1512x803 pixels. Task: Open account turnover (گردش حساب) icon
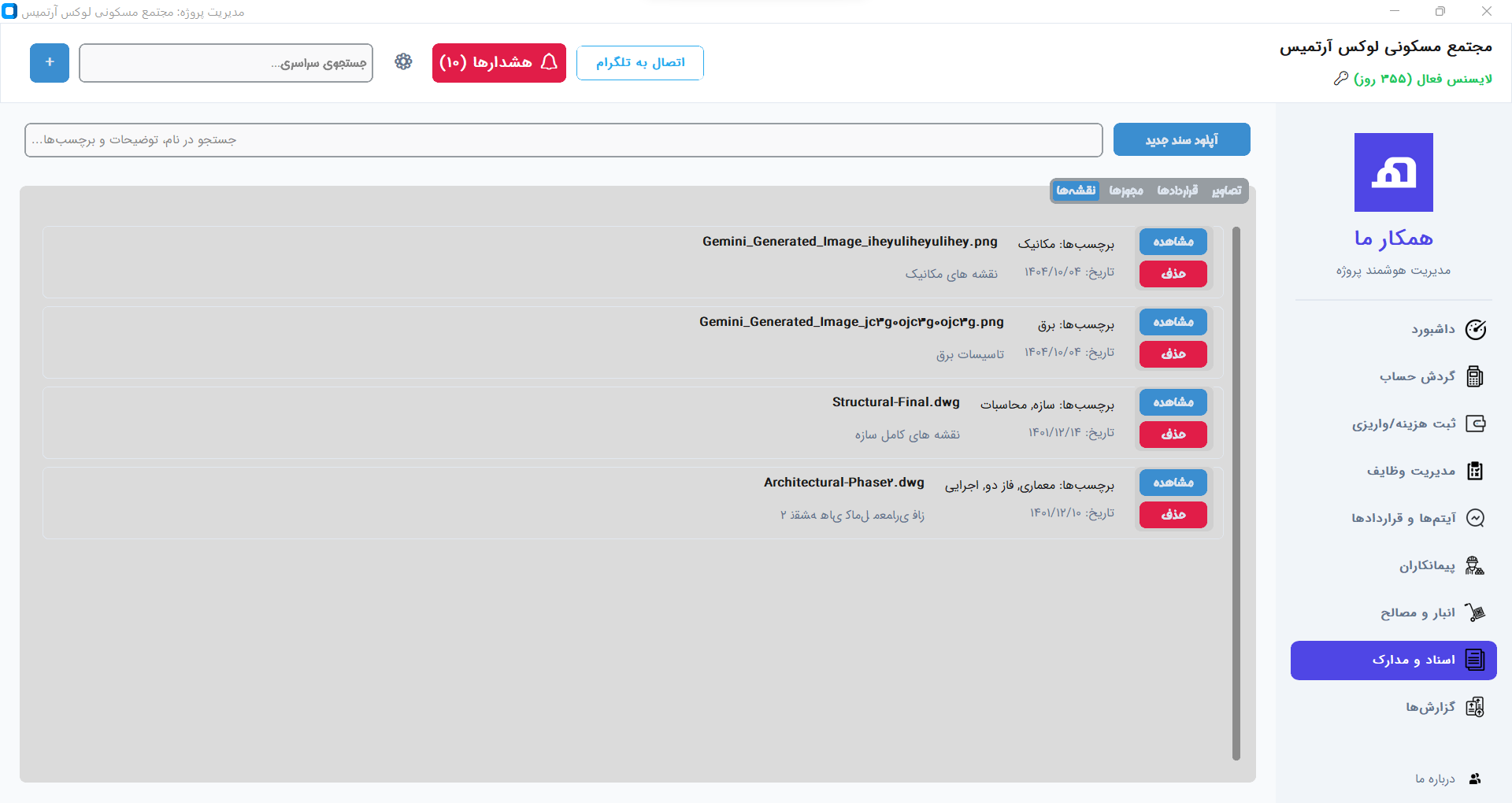[1475, 377]
